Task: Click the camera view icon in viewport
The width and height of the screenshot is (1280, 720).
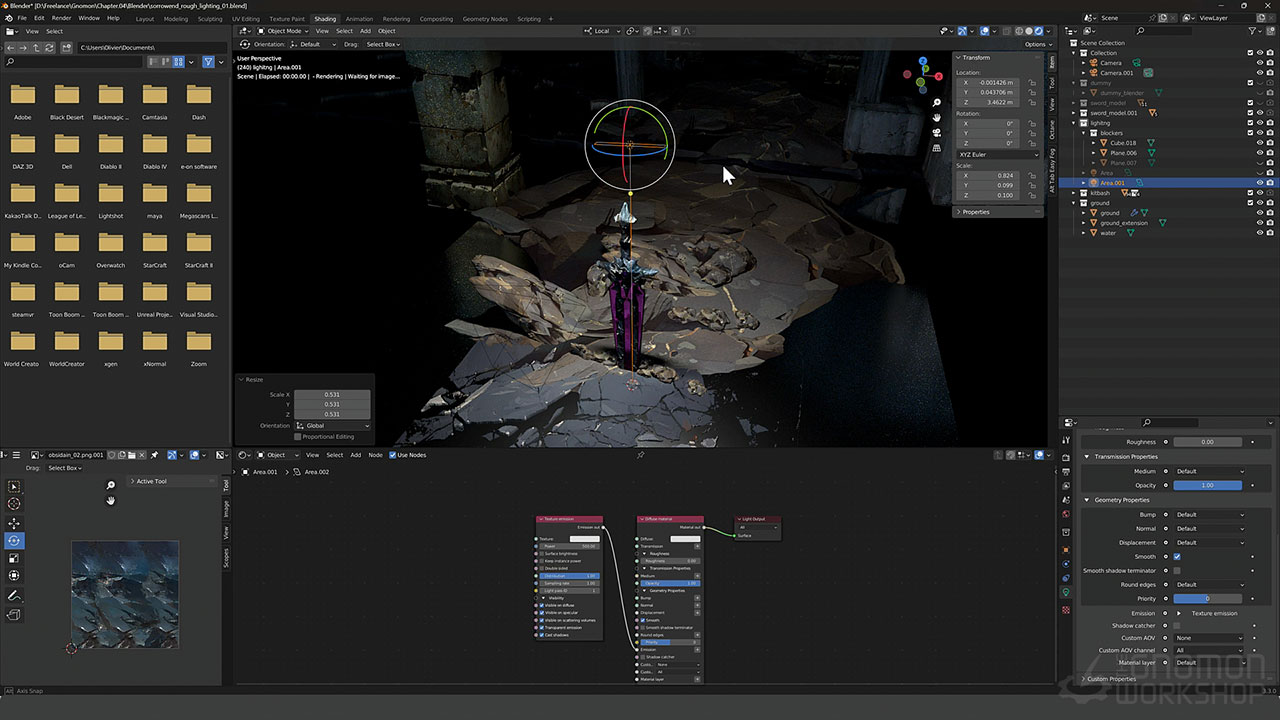Action: click(x=937, y=132)
